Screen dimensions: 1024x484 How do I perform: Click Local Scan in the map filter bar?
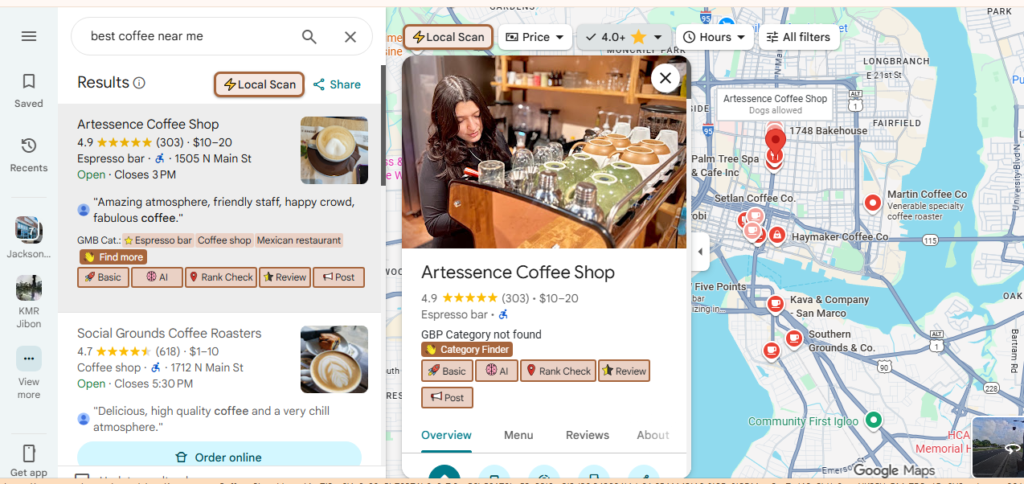[x=448, y=37]
